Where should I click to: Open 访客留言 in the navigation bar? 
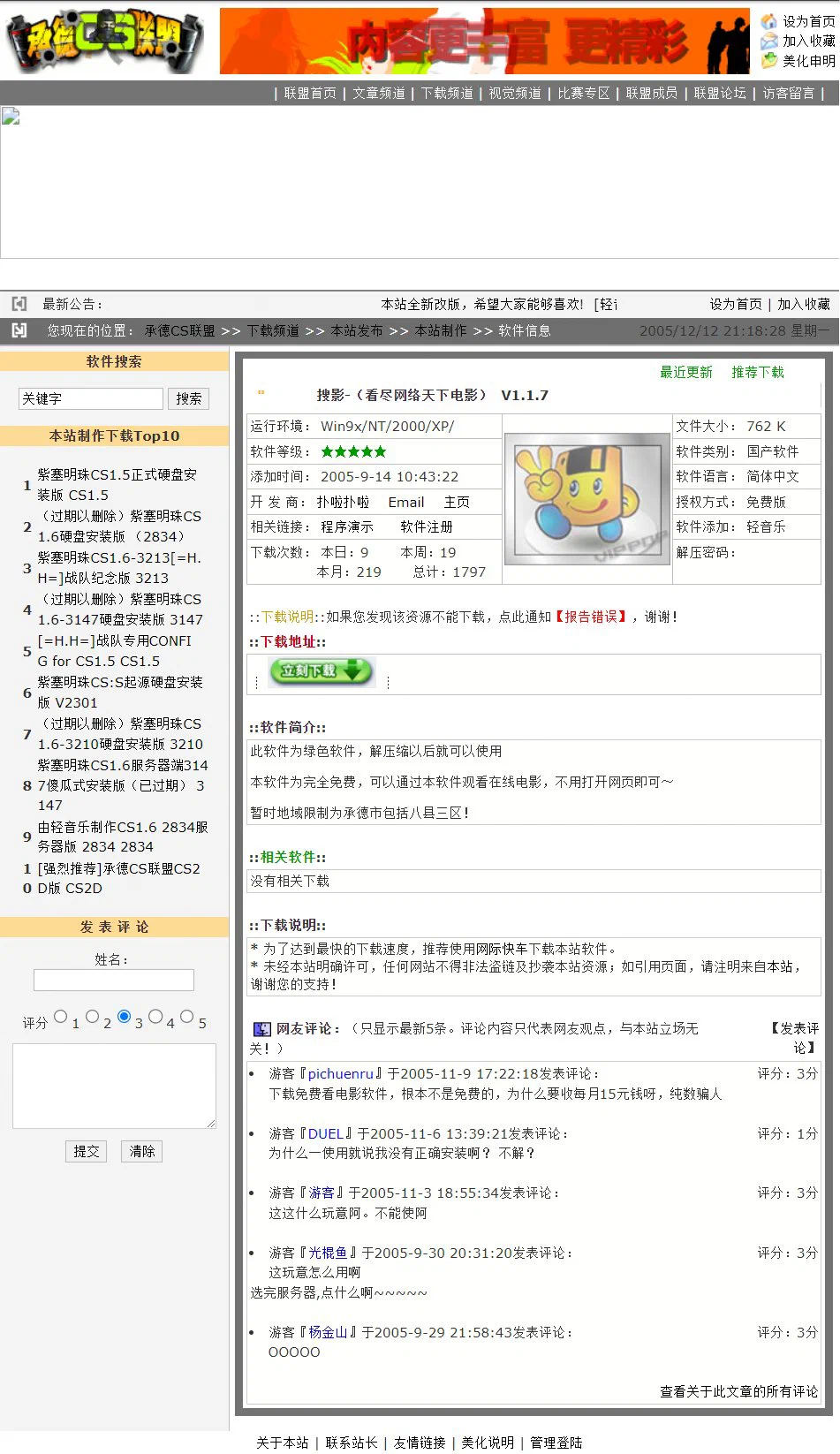pos(789,93)
